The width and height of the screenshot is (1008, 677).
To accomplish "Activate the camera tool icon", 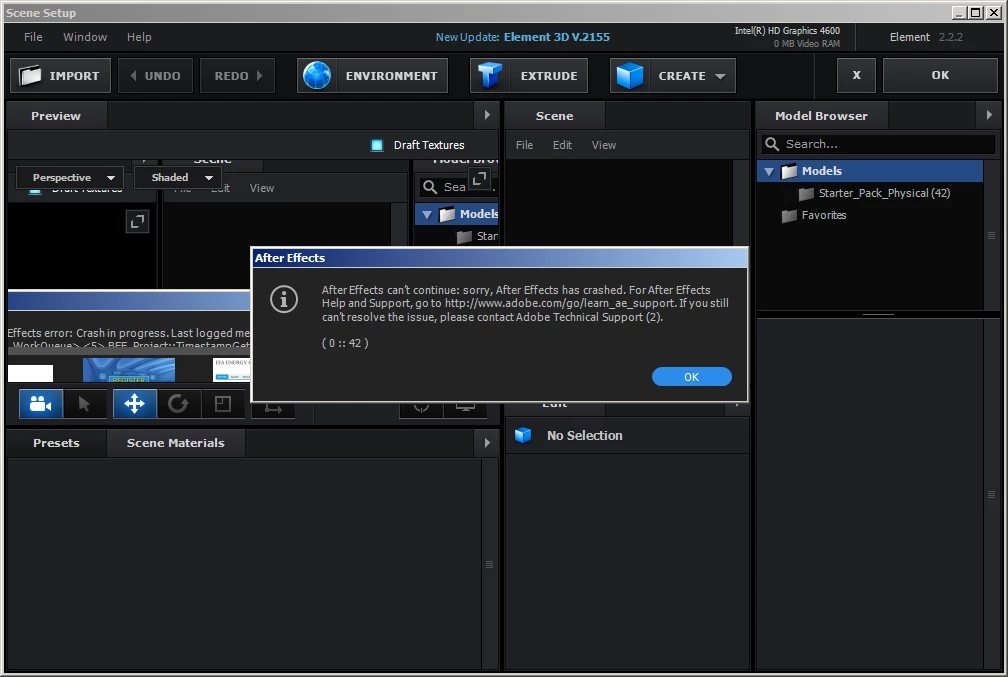I will click(x=40, y=404).
